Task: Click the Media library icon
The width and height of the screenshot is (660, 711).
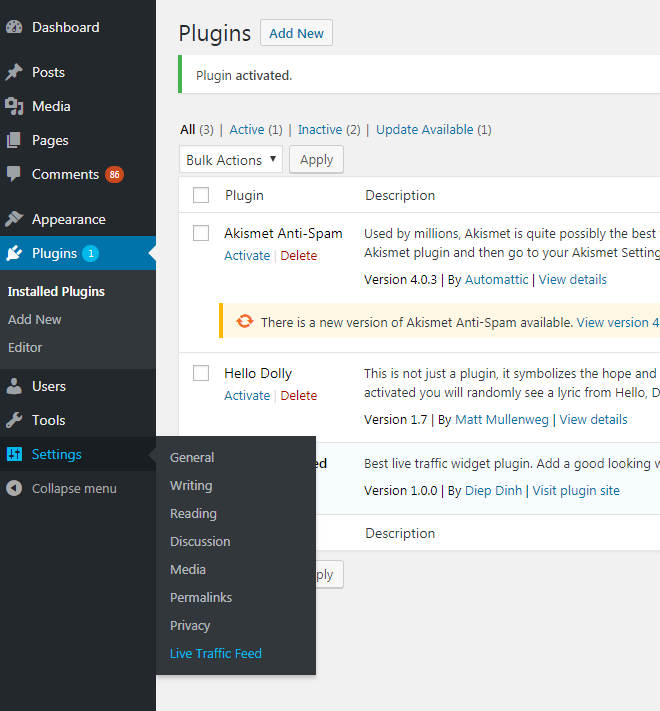Action: click(x=14, y=106)
